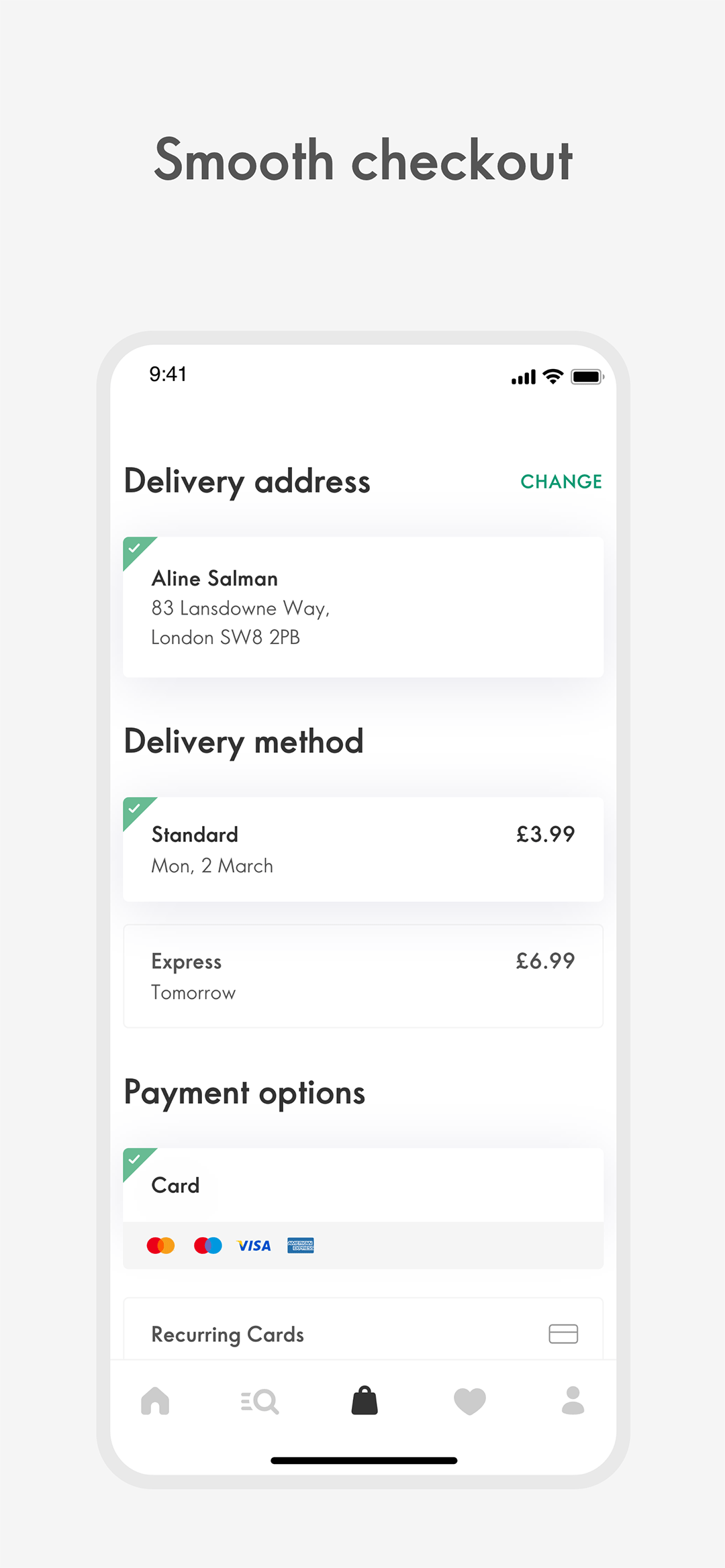Tap the Maestro logo

[208, 1246]
